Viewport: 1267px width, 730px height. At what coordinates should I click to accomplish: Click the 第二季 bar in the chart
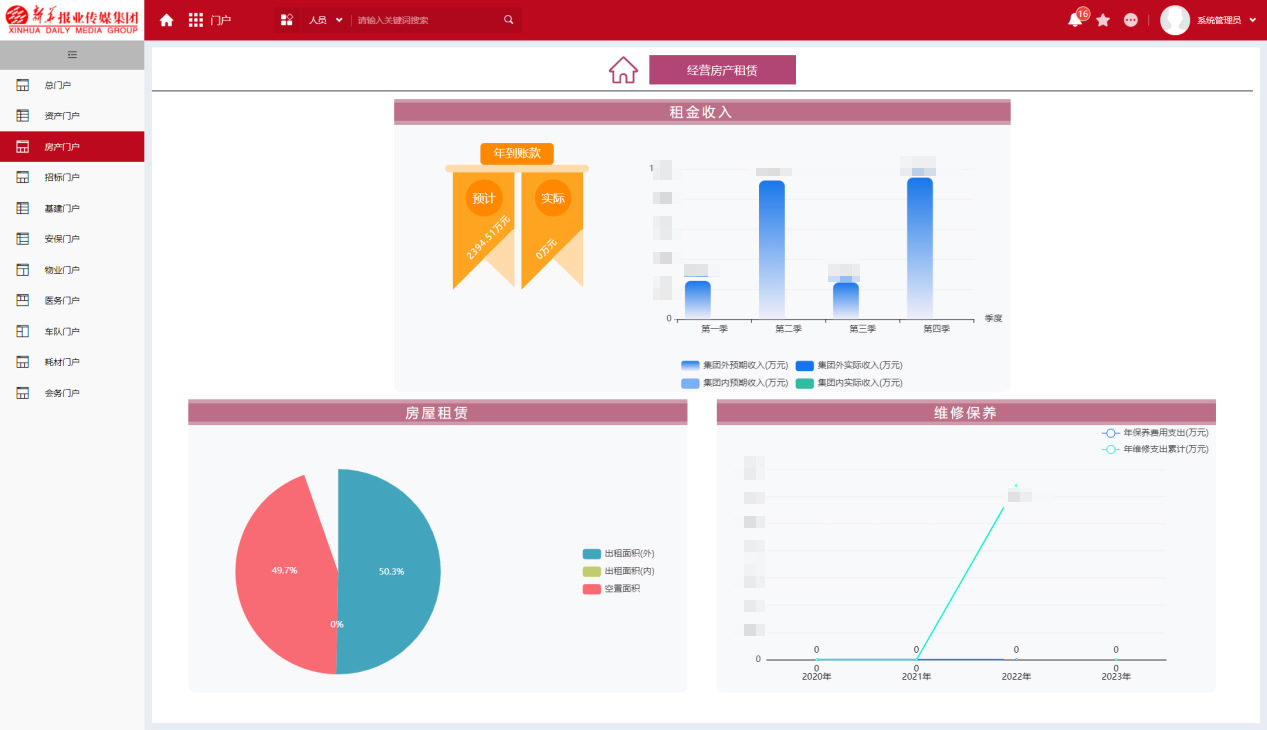(771, 249)
